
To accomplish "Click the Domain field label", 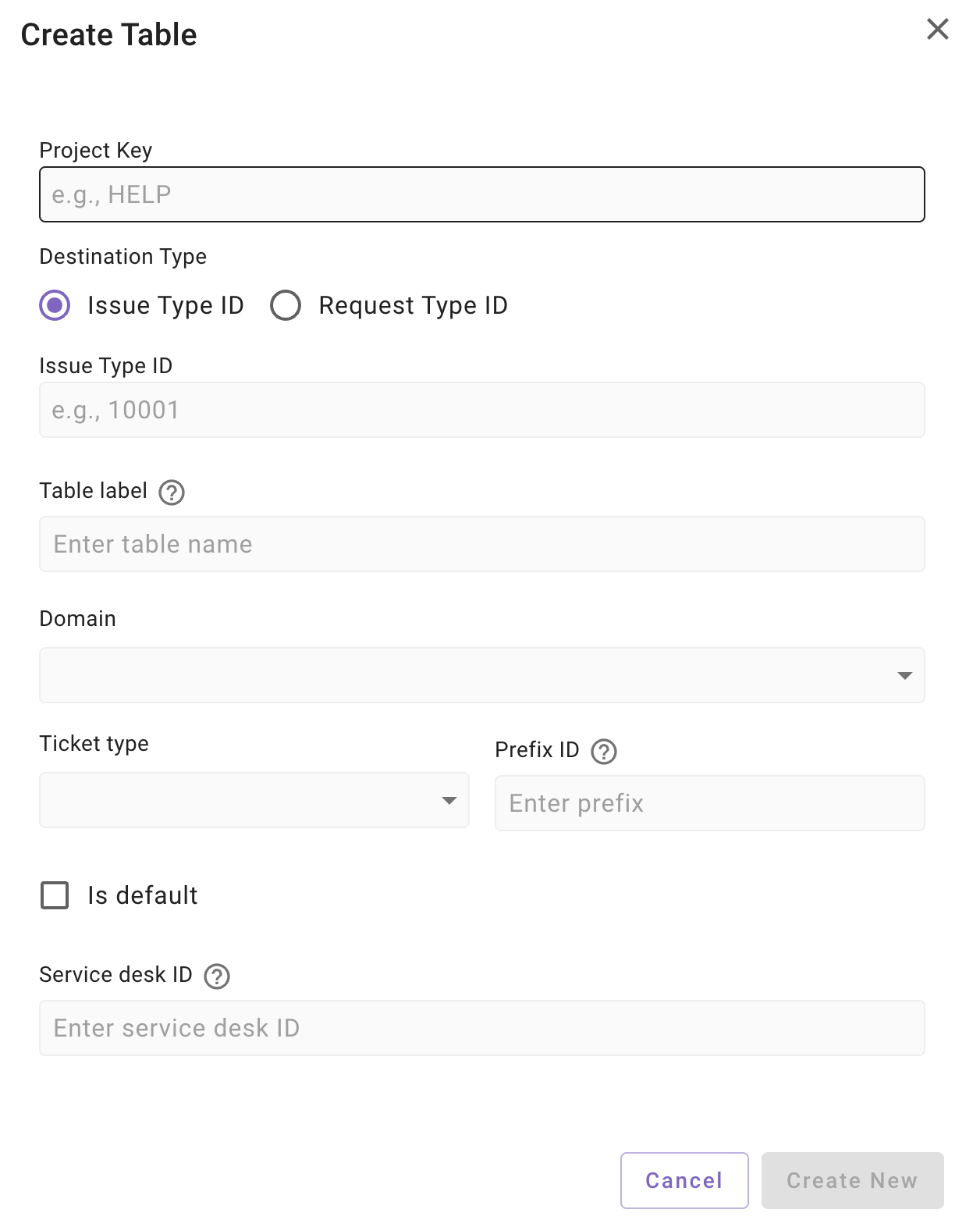I will pyautogui.click(x=77, y=619).
